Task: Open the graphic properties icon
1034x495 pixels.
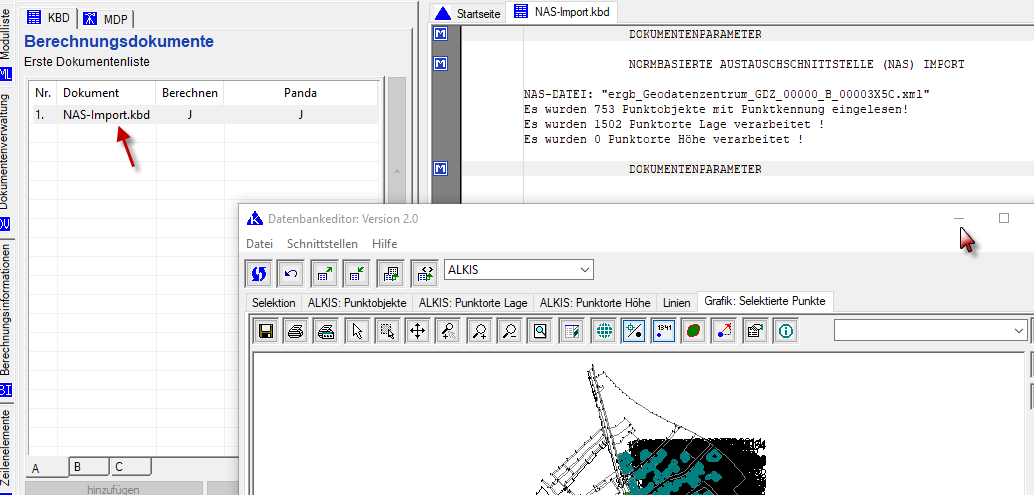Action: coord(754,331)
